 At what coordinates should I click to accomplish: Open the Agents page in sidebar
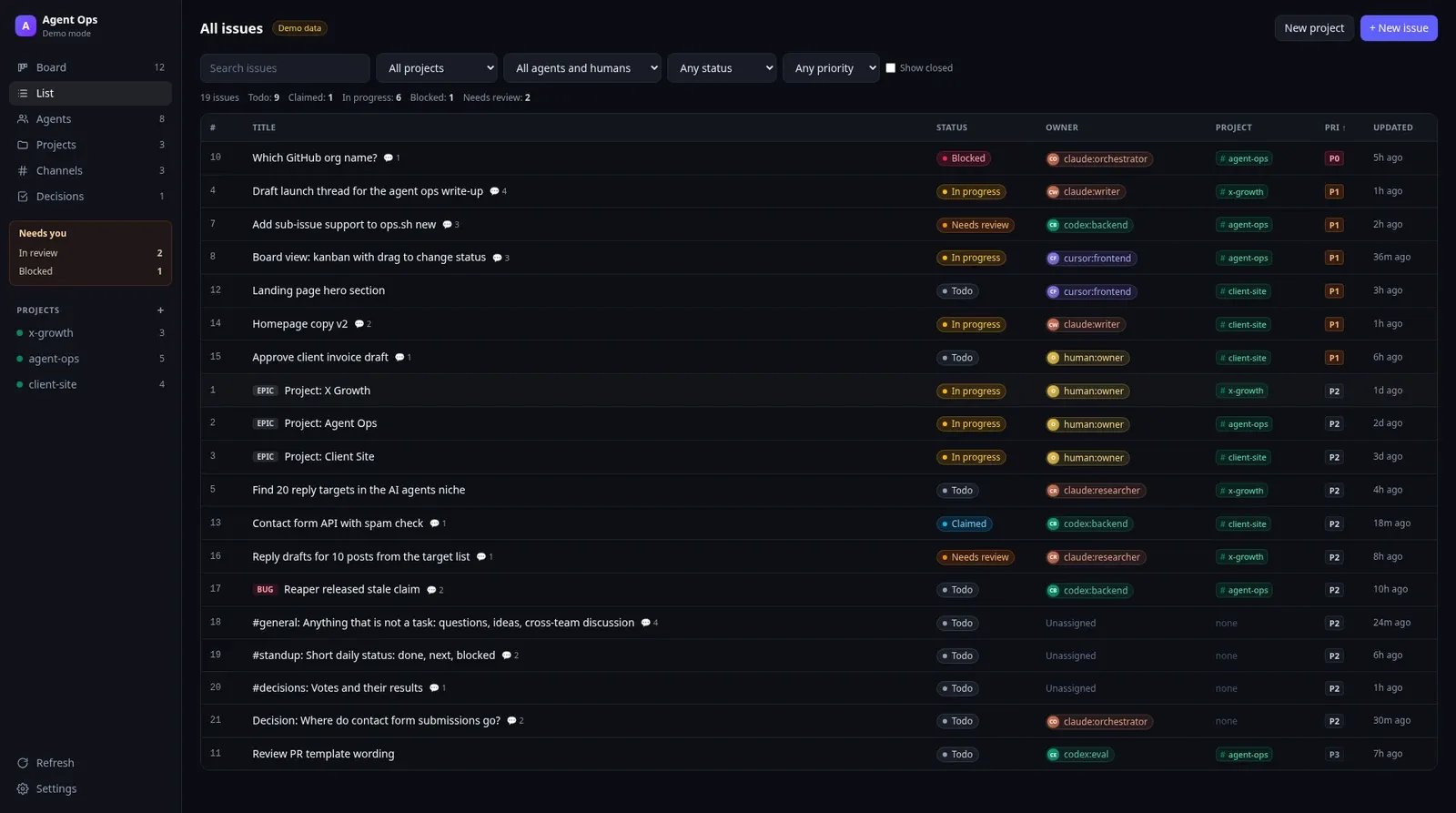[x=90, y=119]
